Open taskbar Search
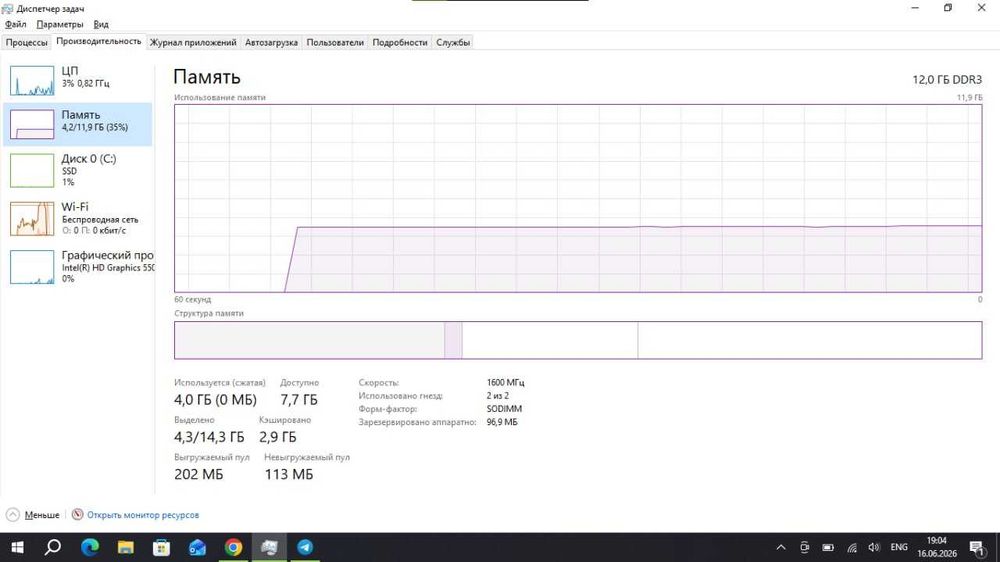 [53, 547]
